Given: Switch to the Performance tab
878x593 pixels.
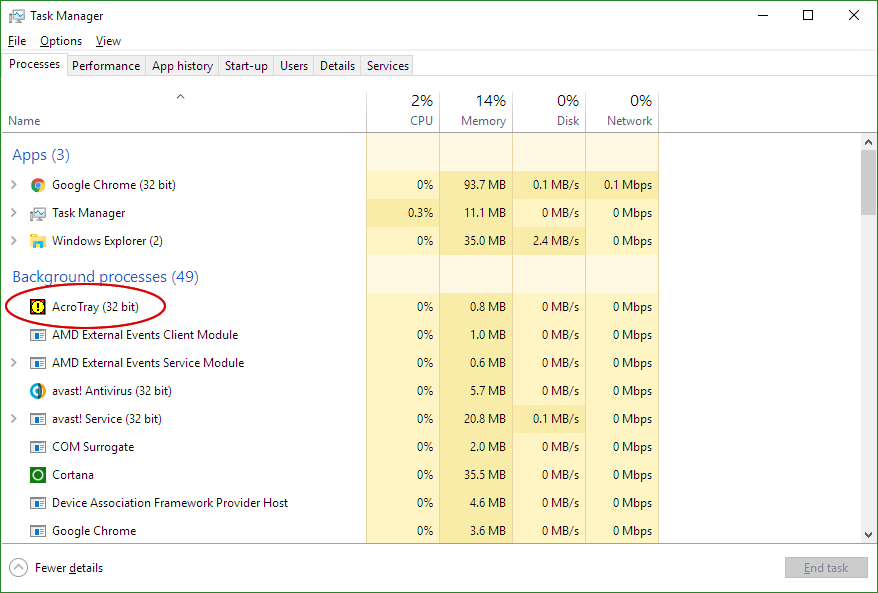Looking at the screenshot, I should 106,66.
